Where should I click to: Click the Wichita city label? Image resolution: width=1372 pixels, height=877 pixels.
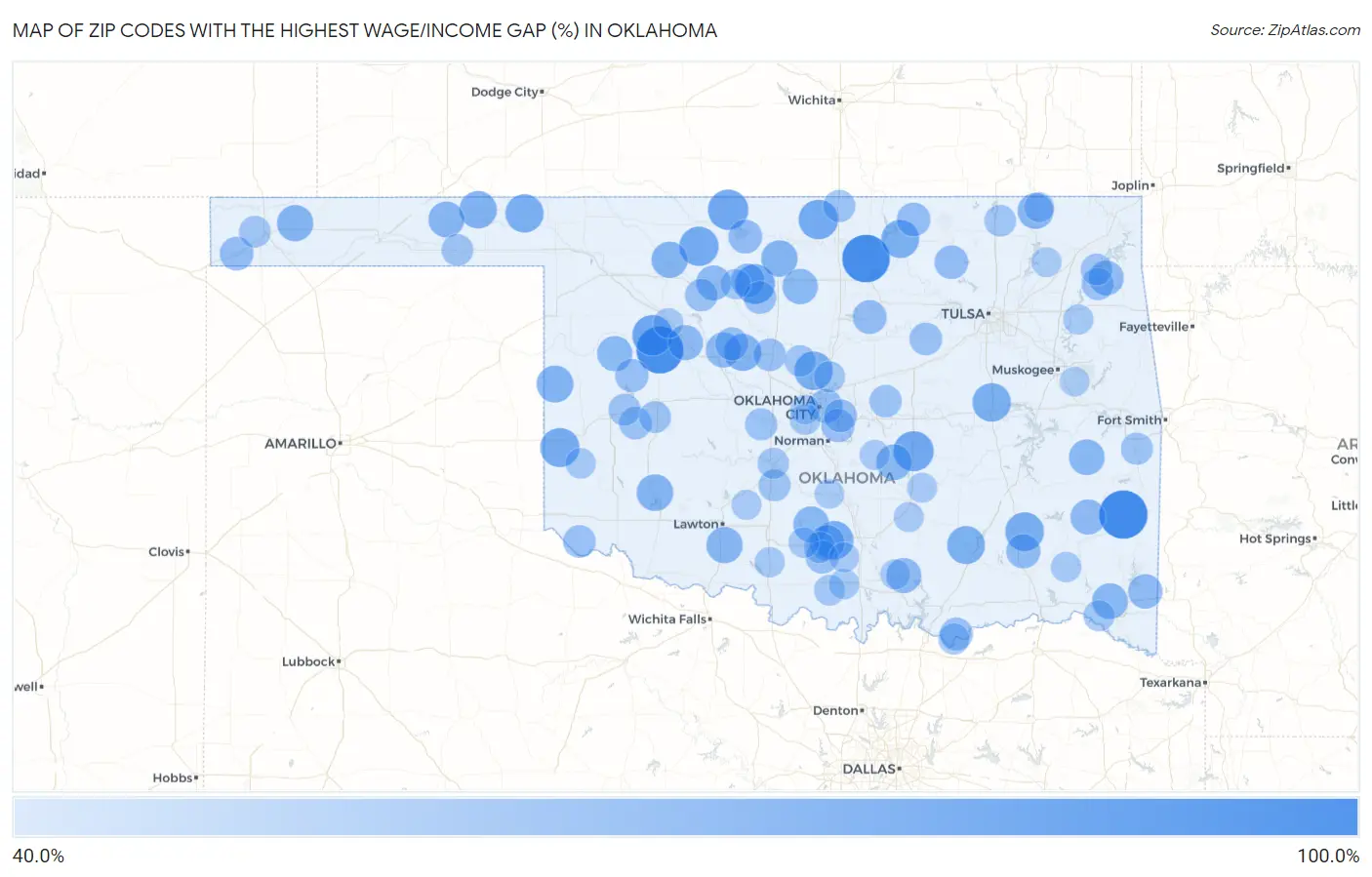click(x=812, y=100)
